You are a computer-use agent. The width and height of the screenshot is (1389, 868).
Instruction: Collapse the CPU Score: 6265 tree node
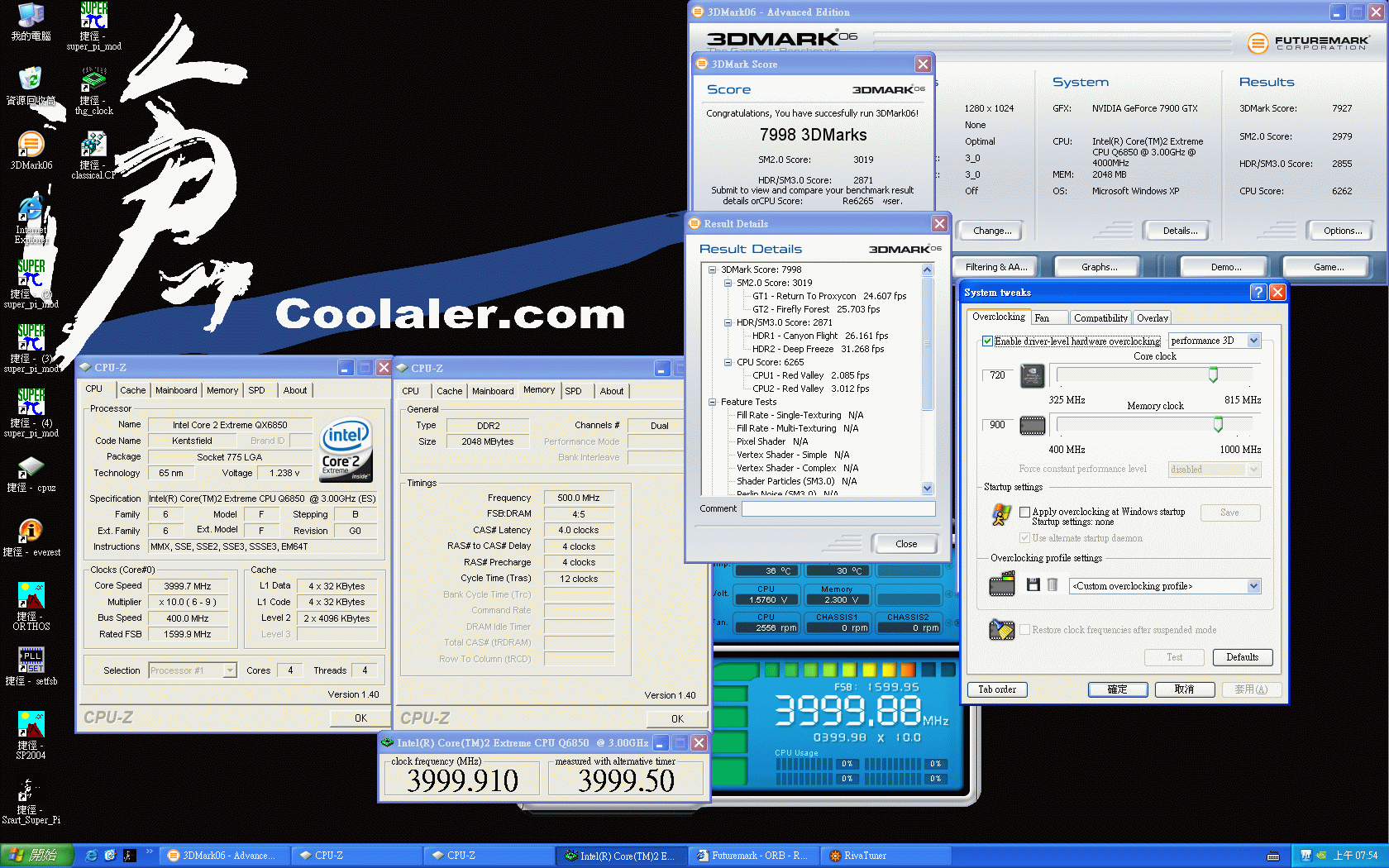tap(728, 362)
